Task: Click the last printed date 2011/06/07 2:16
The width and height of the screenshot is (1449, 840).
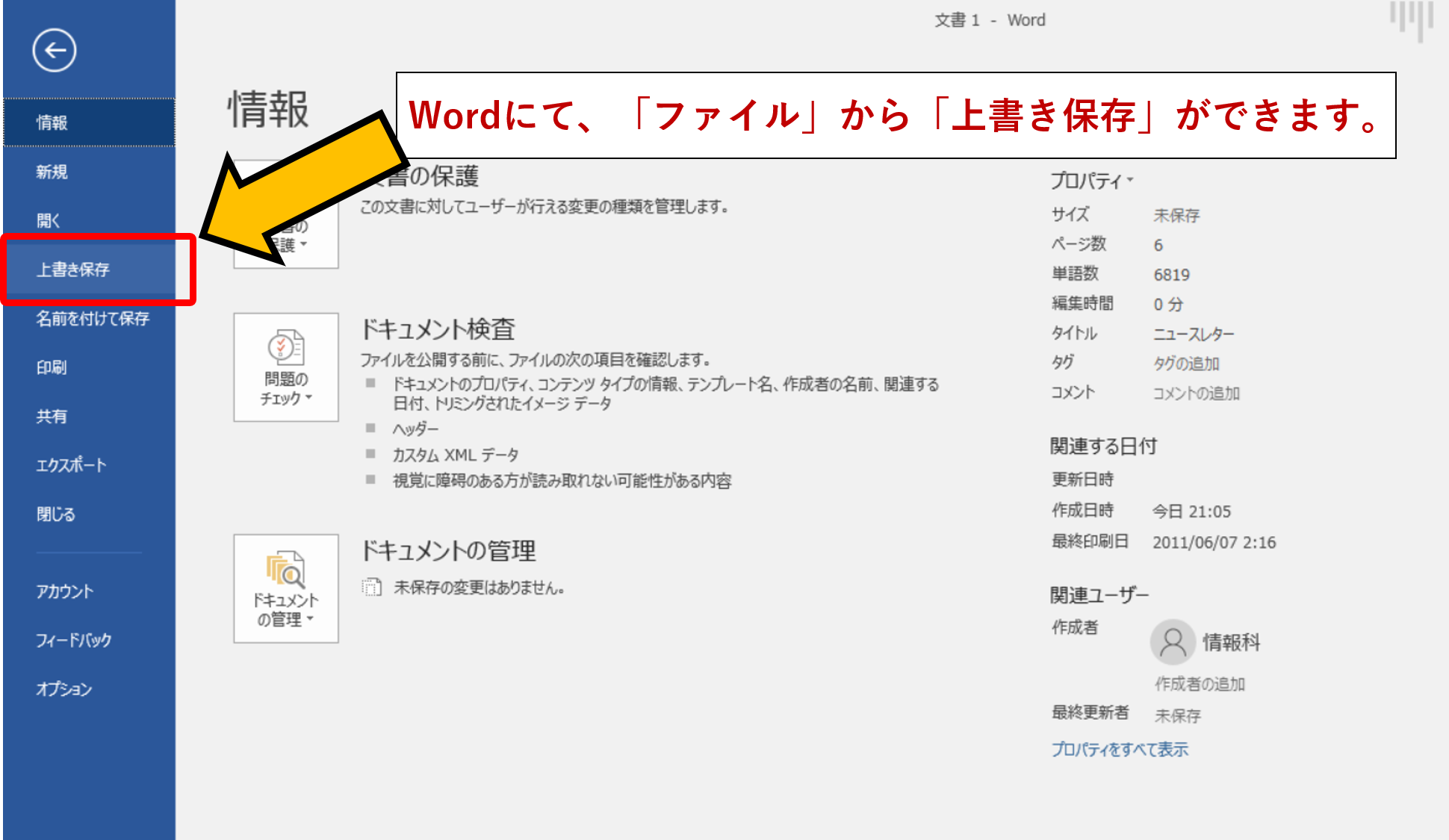Action: (1214, 543)
